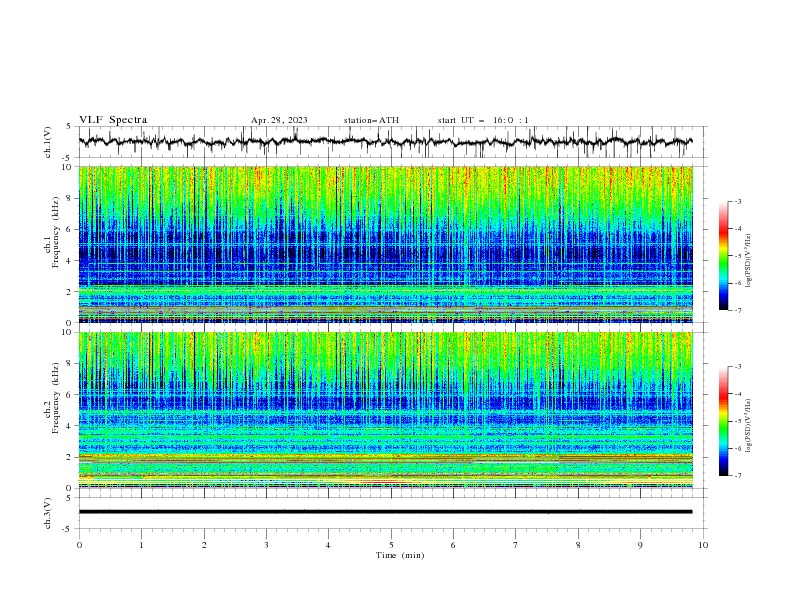Click the "4" kHz tick on ch.2 spectrogram axis
This screenshot has width=792, height=612.
(68, 426)
